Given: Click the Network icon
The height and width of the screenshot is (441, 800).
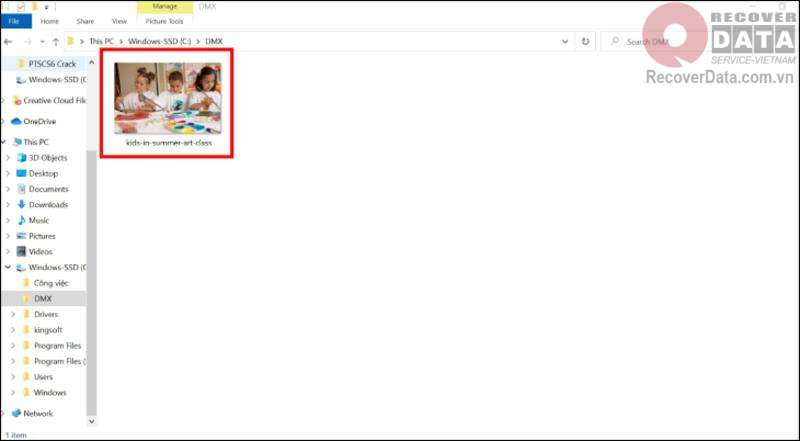Looking at the screenshot, I should 16,413.
